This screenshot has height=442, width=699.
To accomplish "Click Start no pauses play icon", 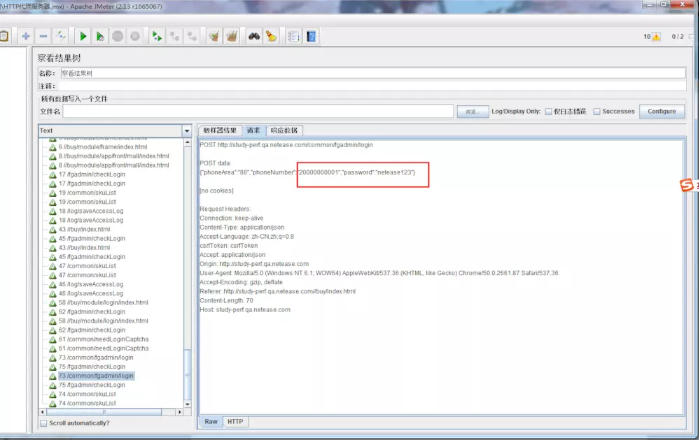I will pos(100,36).
